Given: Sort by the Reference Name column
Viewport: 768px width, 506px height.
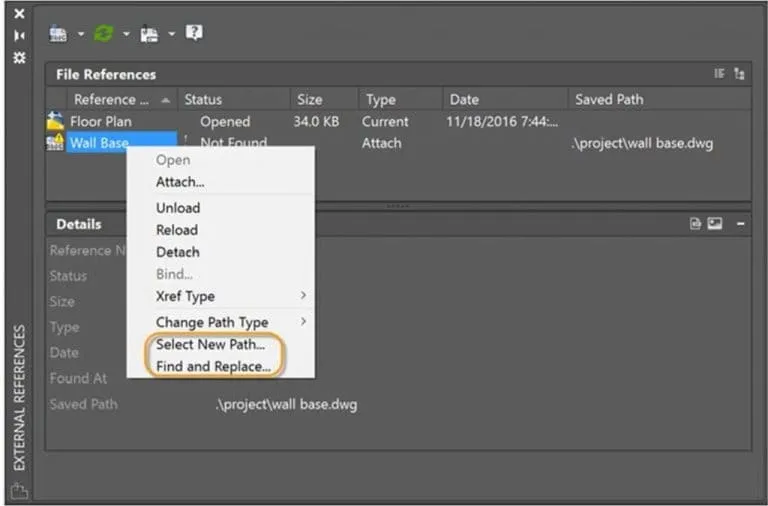Looking at the screenshot, I should pyautogui.click(x=122, y=99).
